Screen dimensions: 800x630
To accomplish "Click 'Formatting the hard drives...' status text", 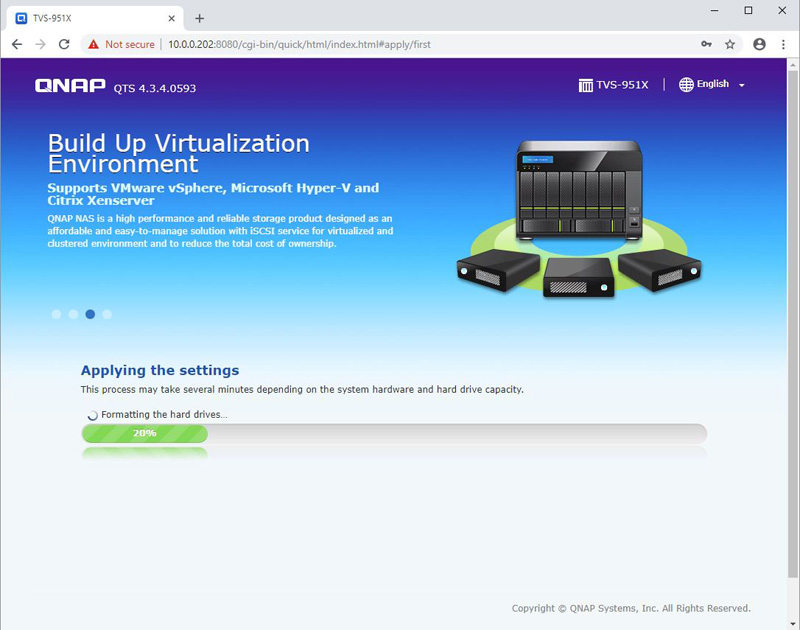I will tap(164, 415).
